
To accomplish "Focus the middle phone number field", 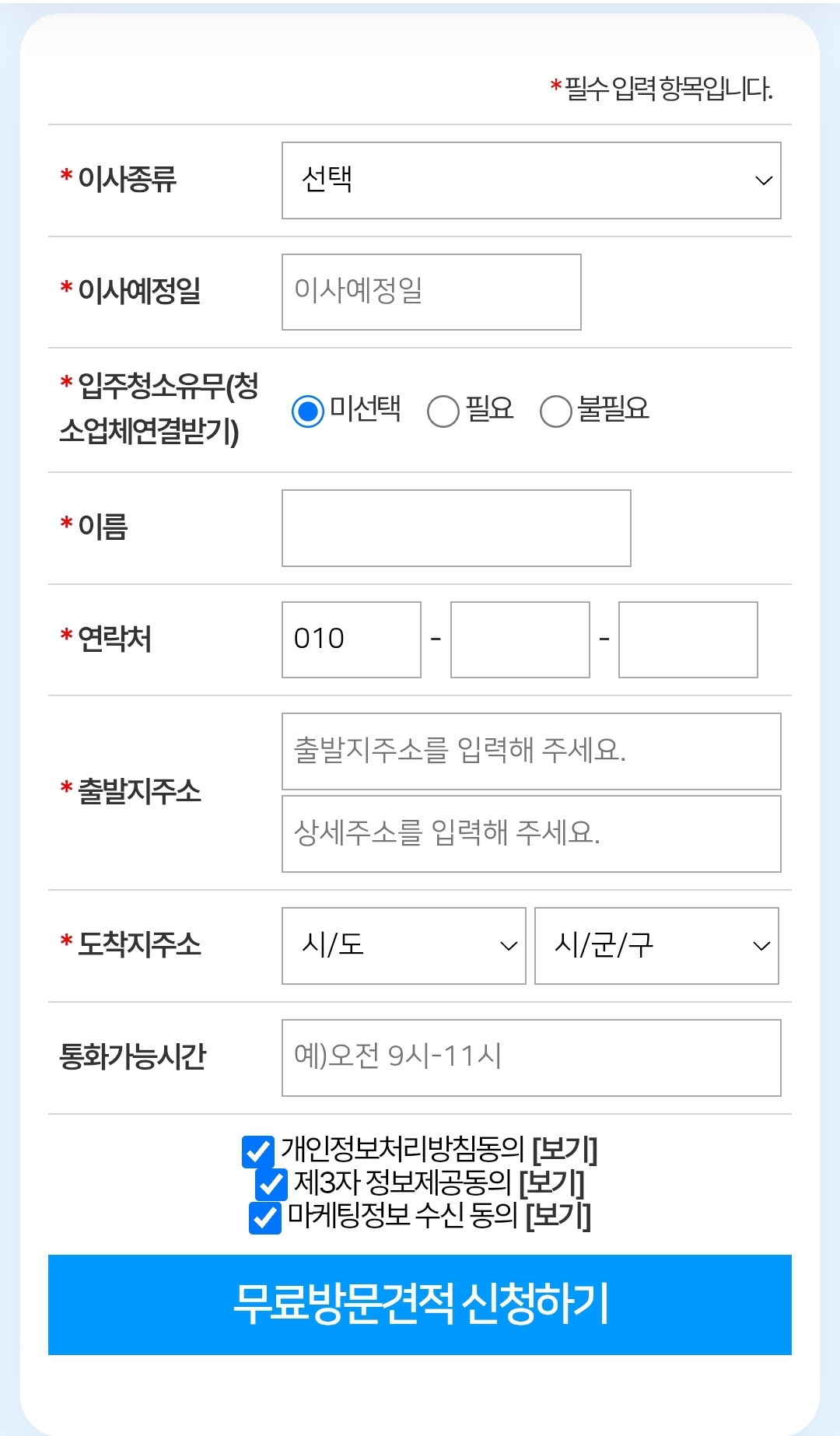I will 520,639.
